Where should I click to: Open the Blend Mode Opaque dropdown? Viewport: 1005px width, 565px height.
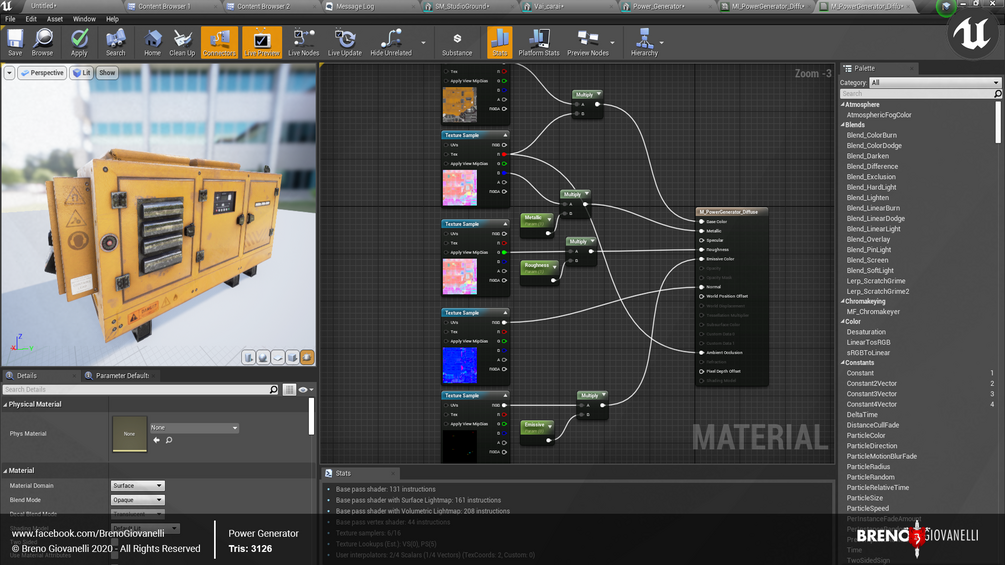137,500
